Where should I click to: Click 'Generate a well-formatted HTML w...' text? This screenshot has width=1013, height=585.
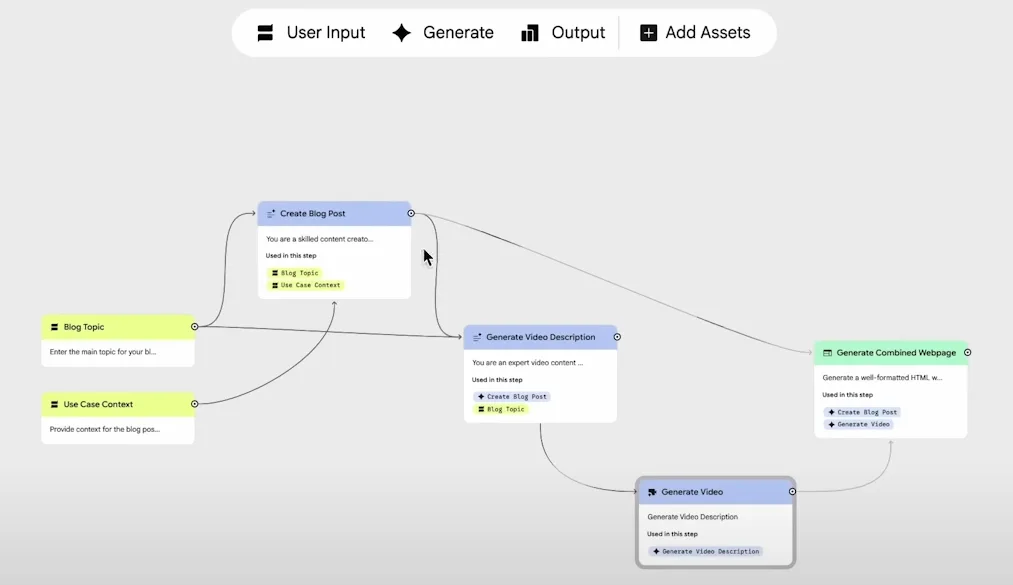[x=882, y=378]
